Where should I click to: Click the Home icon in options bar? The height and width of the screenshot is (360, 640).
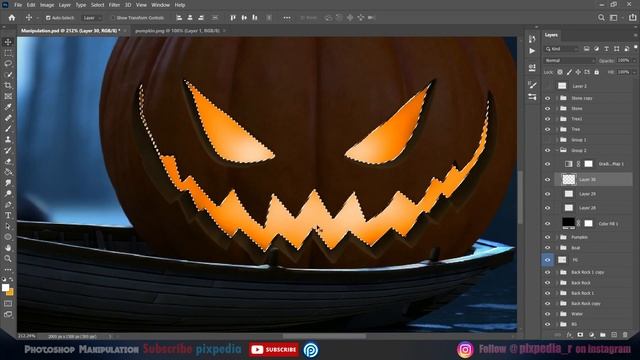coord(12,18)
